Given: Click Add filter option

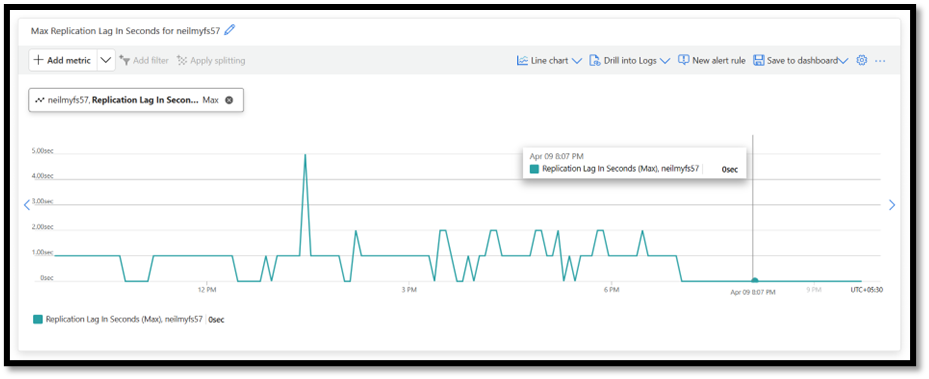Looking at the screenshot, I should point(144,60).
